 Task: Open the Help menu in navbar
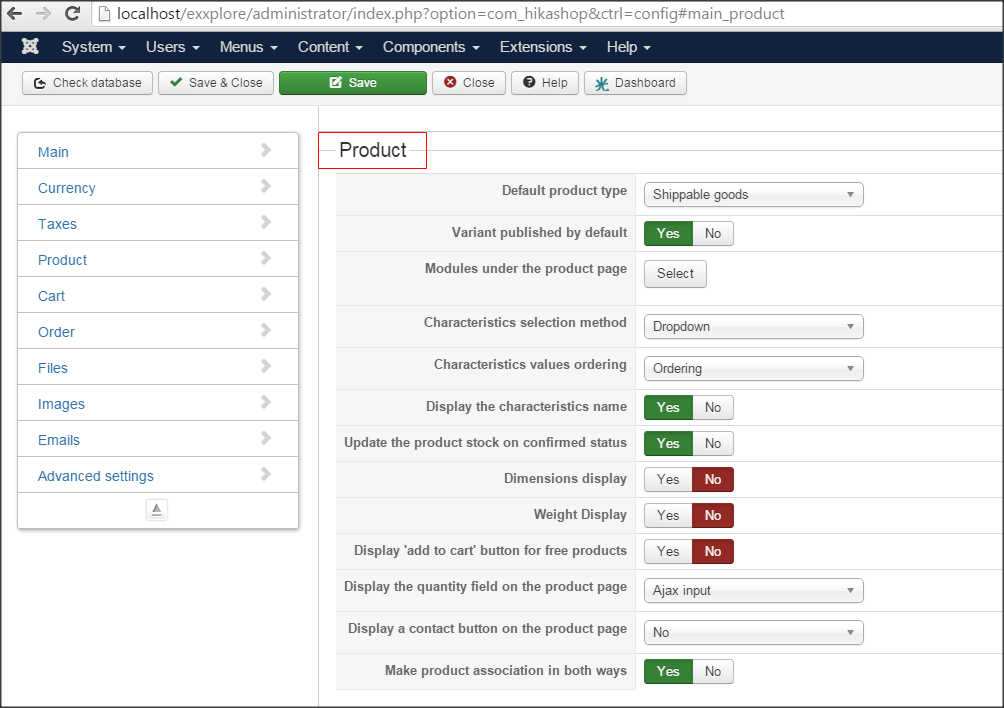(628, 47)
